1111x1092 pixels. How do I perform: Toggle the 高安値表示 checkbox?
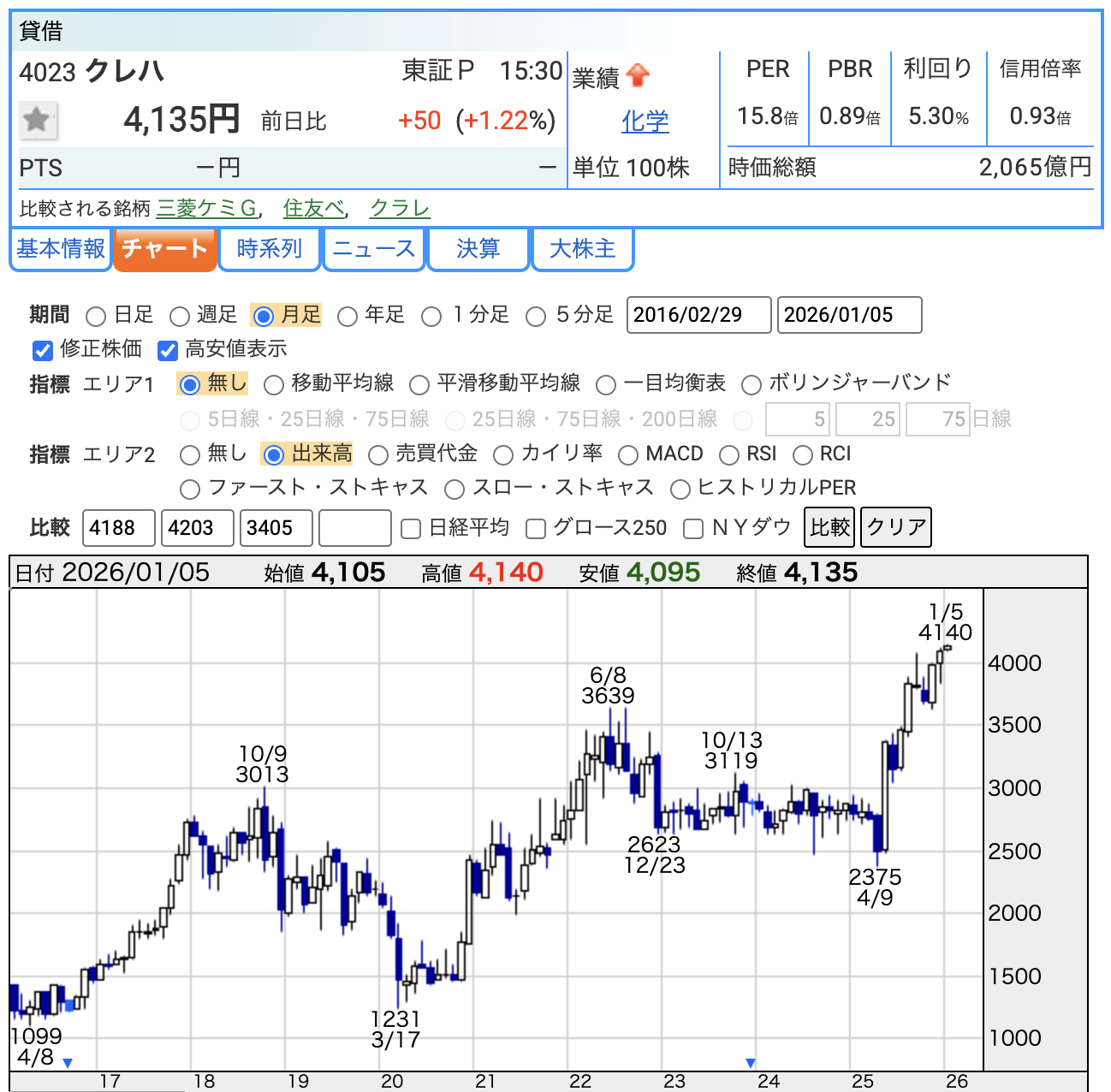(x=168, y=350)
